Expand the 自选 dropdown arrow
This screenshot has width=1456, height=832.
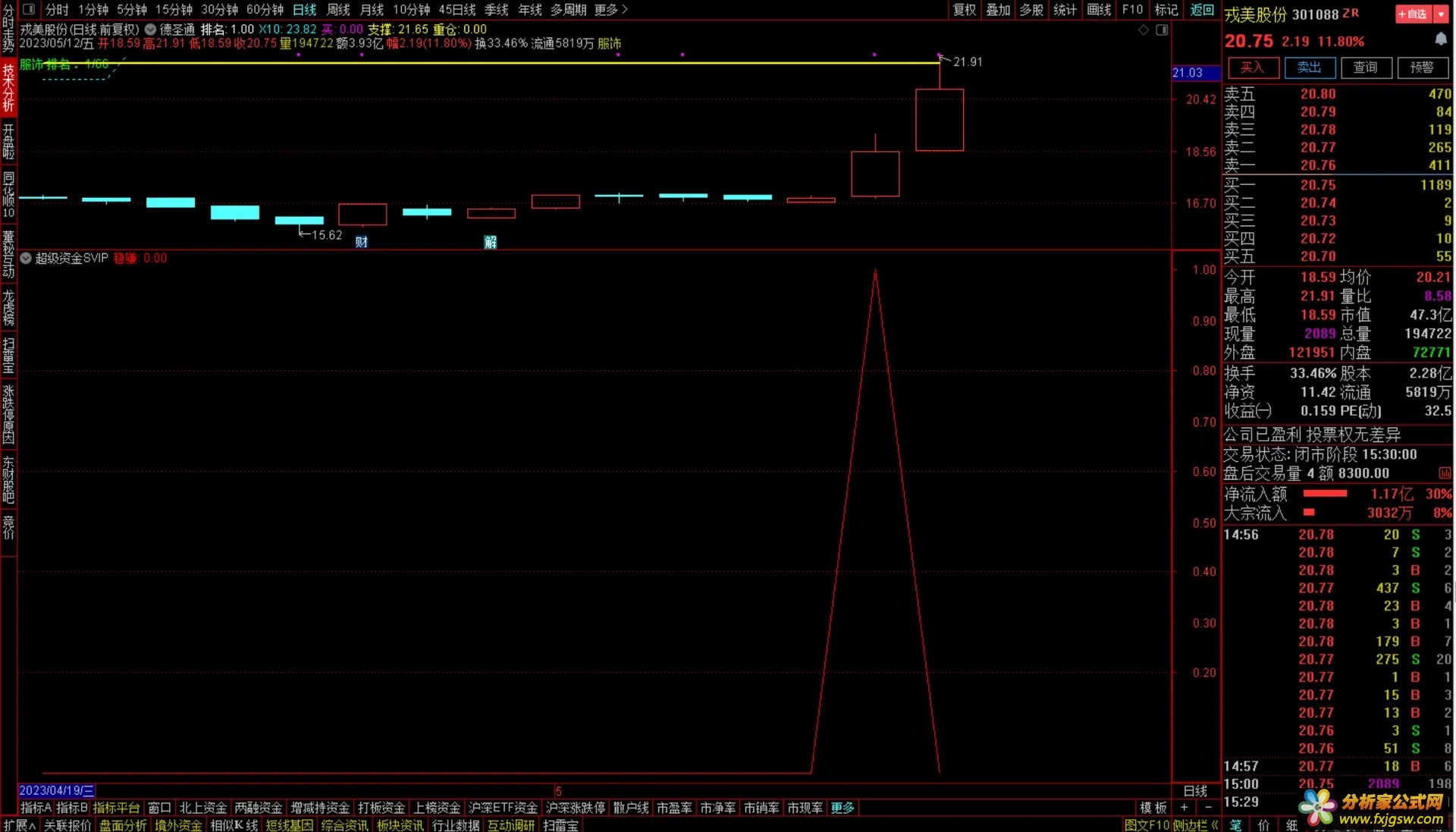(1442, 14)
